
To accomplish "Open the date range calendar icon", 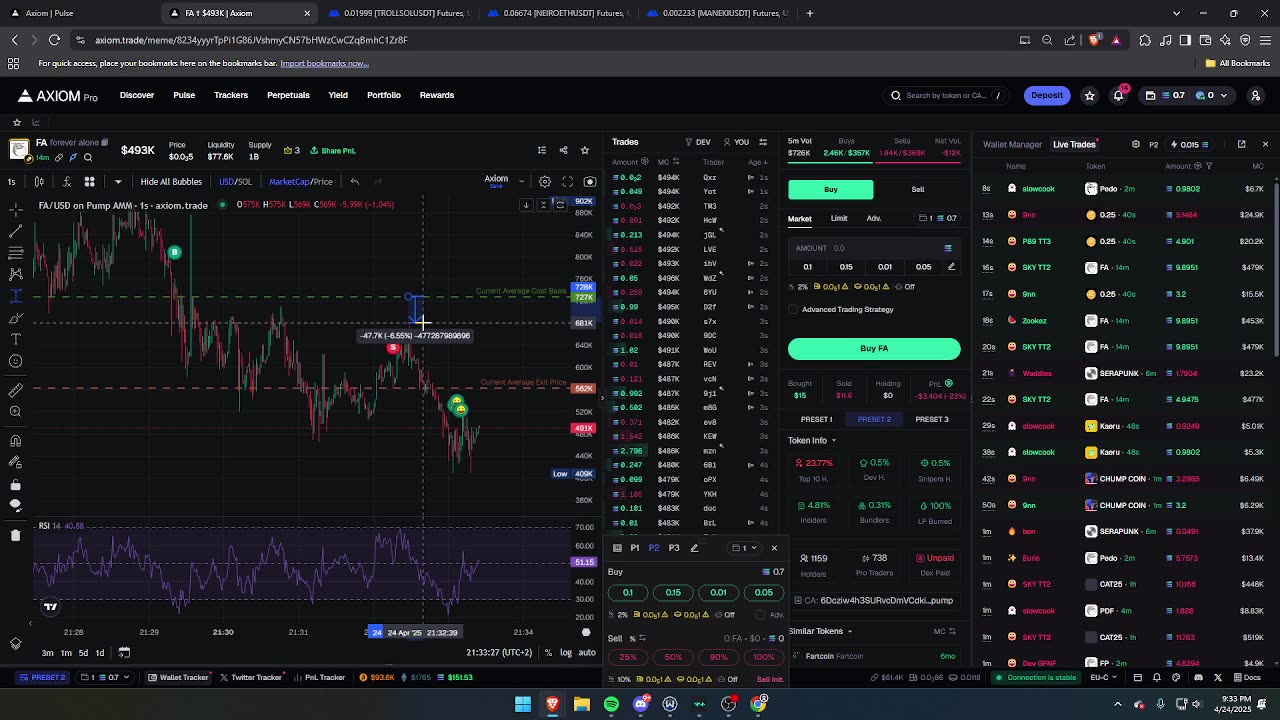I will tap(124, 653).
